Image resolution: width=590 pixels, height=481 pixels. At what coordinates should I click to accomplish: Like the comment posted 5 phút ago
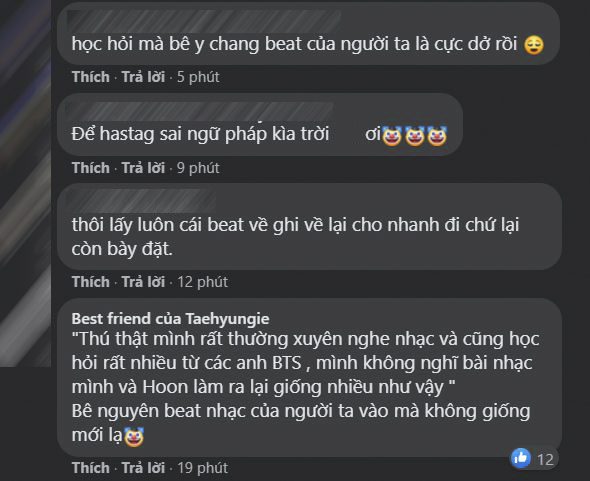click(91, 77)
